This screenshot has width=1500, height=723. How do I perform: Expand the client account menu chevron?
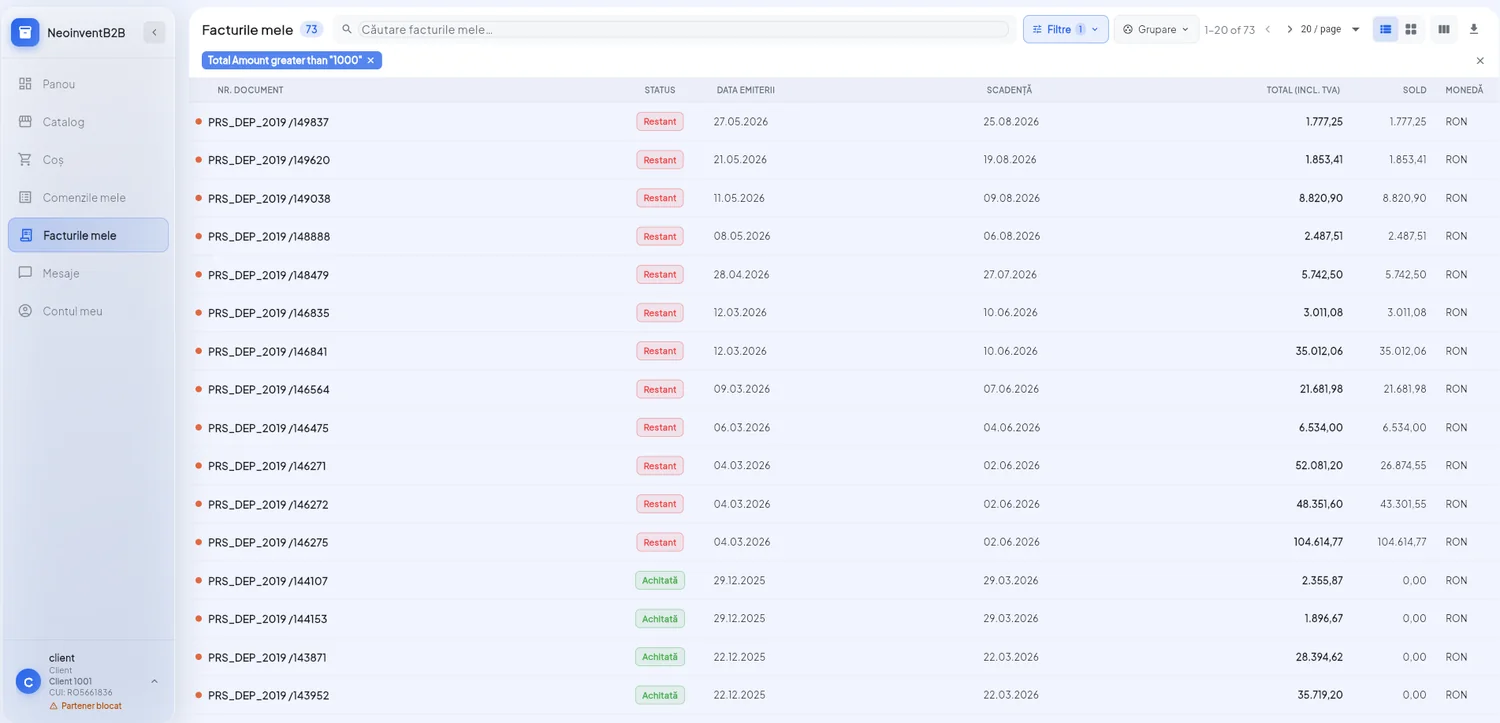tap(154, 681)
